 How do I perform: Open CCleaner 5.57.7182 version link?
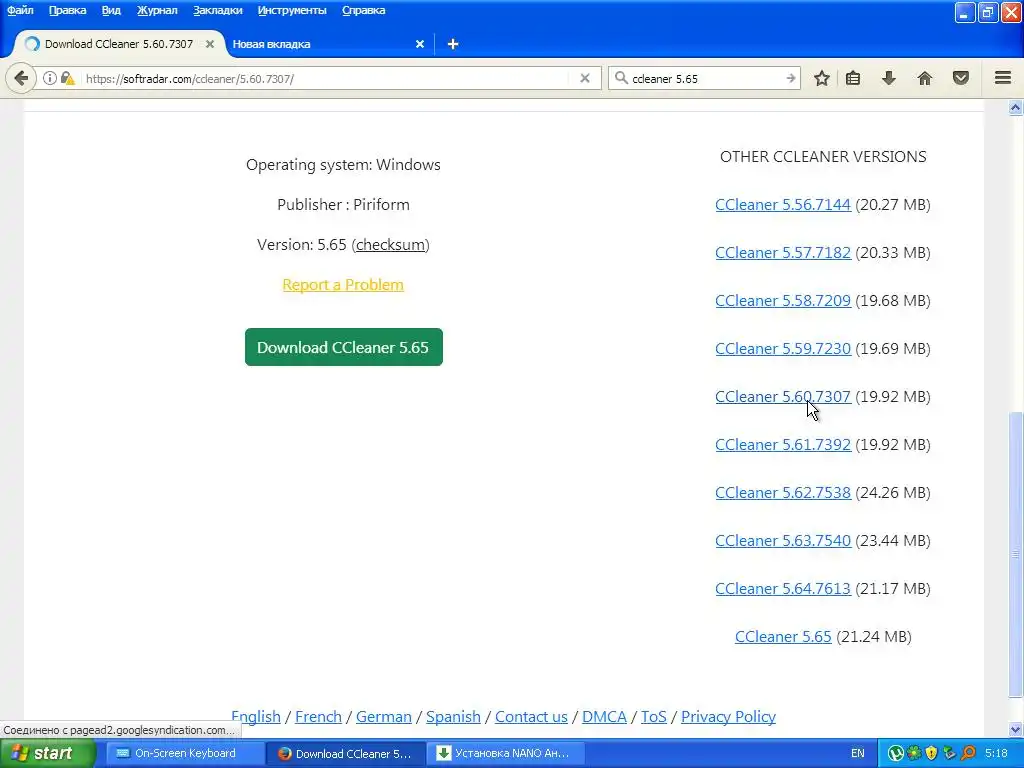coord(783,253)
